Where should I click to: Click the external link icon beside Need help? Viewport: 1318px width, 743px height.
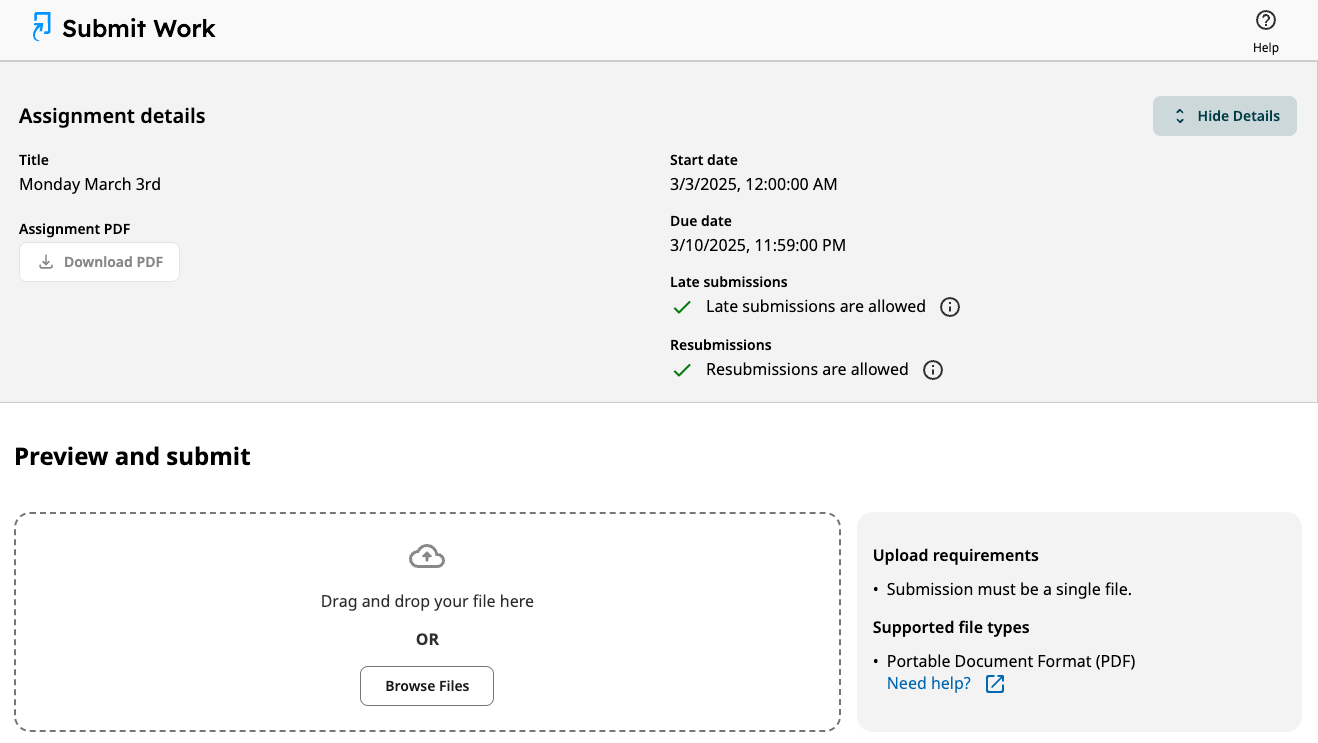pyautogui.click(x=995, y=684)
